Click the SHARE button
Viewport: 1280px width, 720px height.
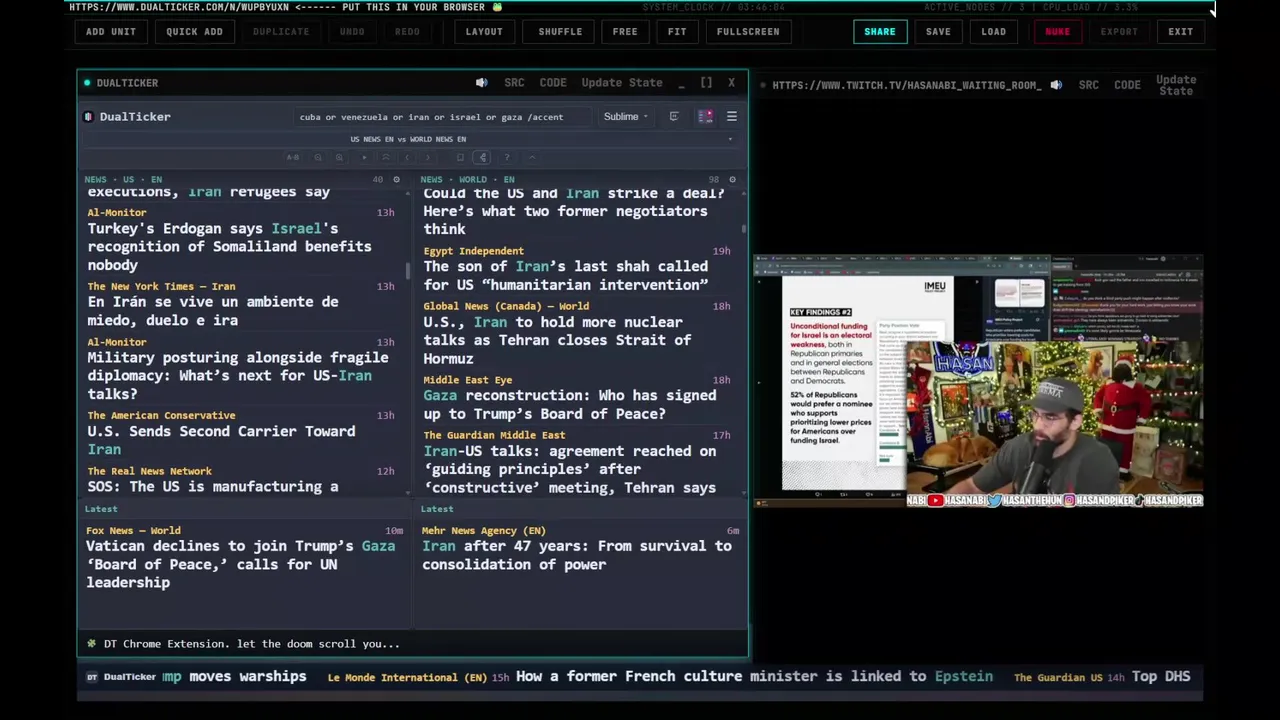880,32
